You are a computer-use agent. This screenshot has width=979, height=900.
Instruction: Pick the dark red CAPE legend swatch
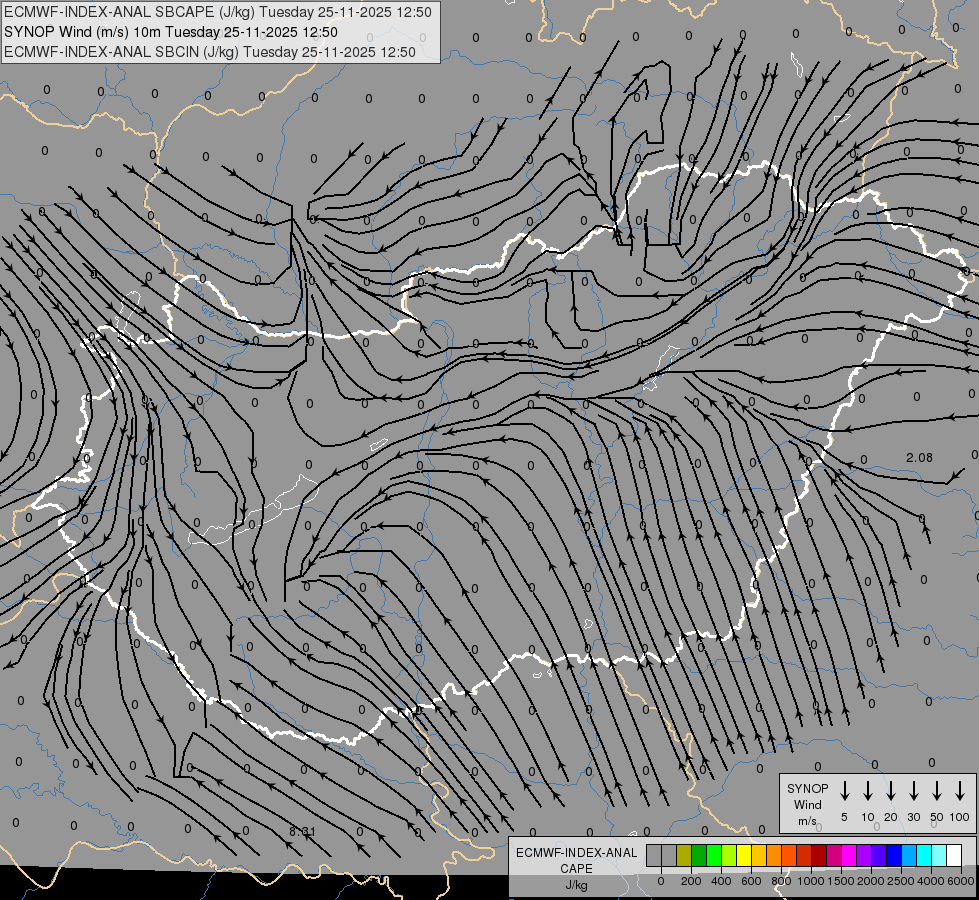pyautogui.click(x=819, y=855)
